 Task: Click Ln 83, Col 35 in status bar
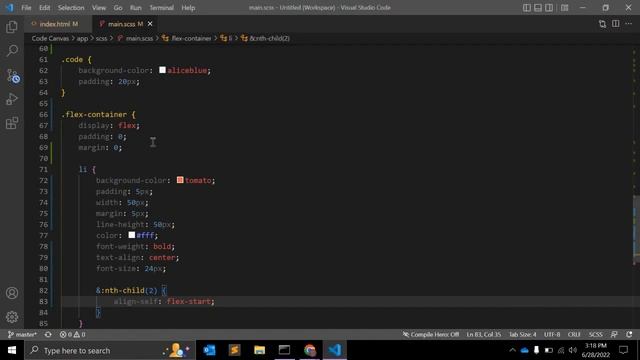[484, 334]
